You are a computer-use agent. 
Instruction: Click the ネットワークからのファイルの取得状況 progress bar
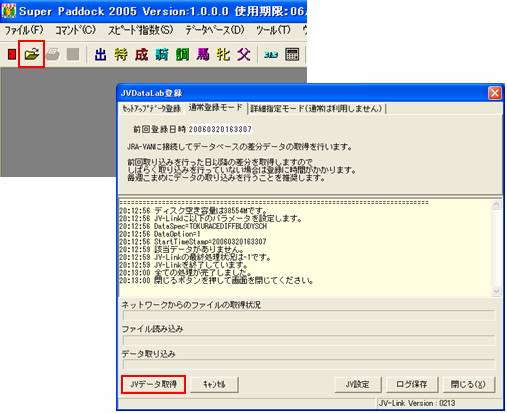pos(309,315)
